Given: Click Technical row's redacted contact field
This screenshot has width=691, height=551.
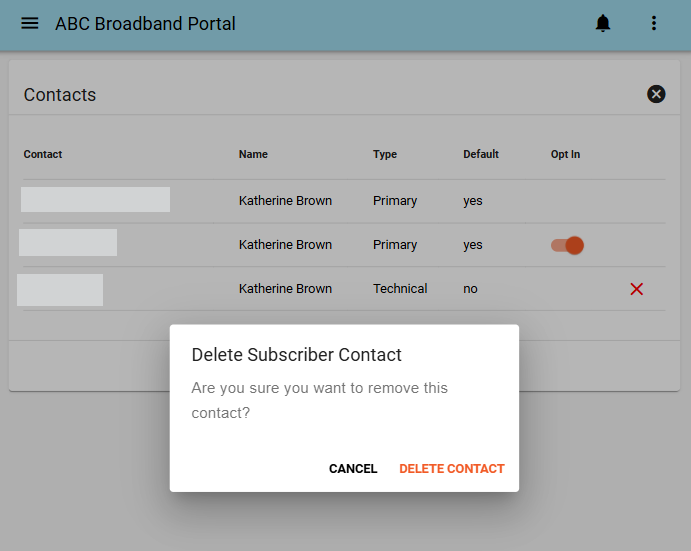Looking at the screenshot, I should point(60,290).
